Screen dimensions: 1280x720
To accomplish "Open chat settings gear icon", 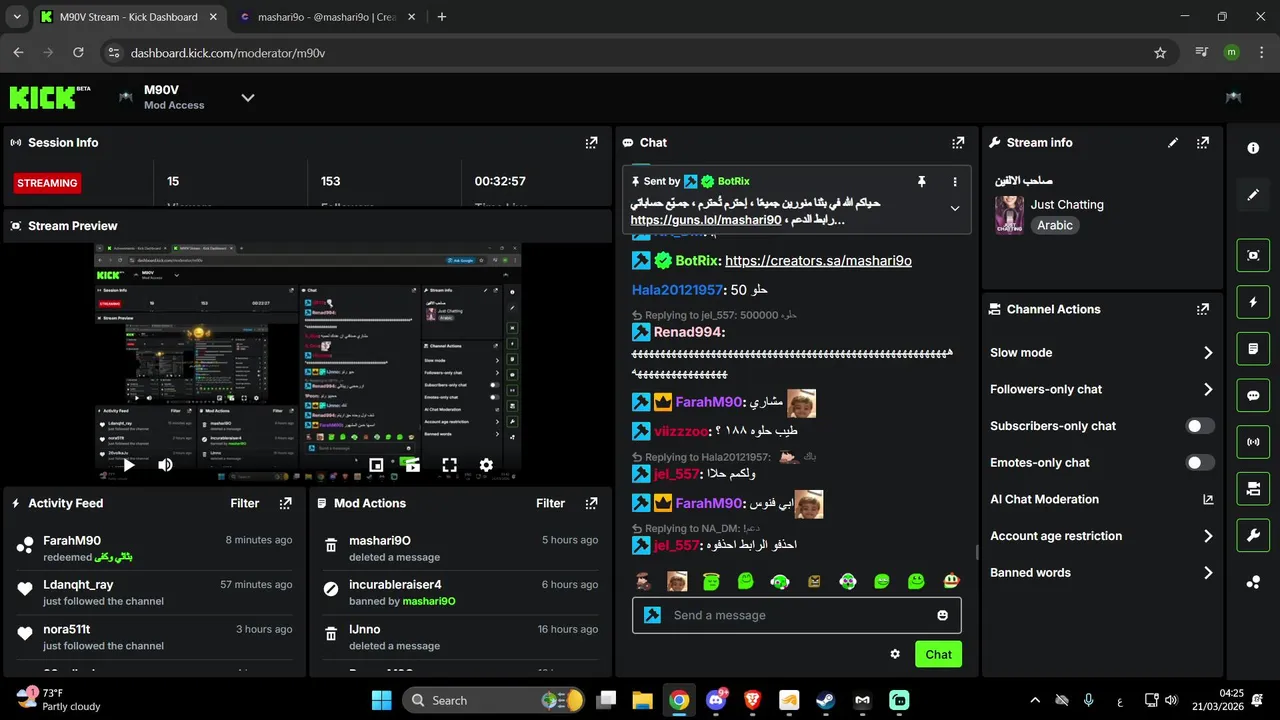I will pos(895,654).
